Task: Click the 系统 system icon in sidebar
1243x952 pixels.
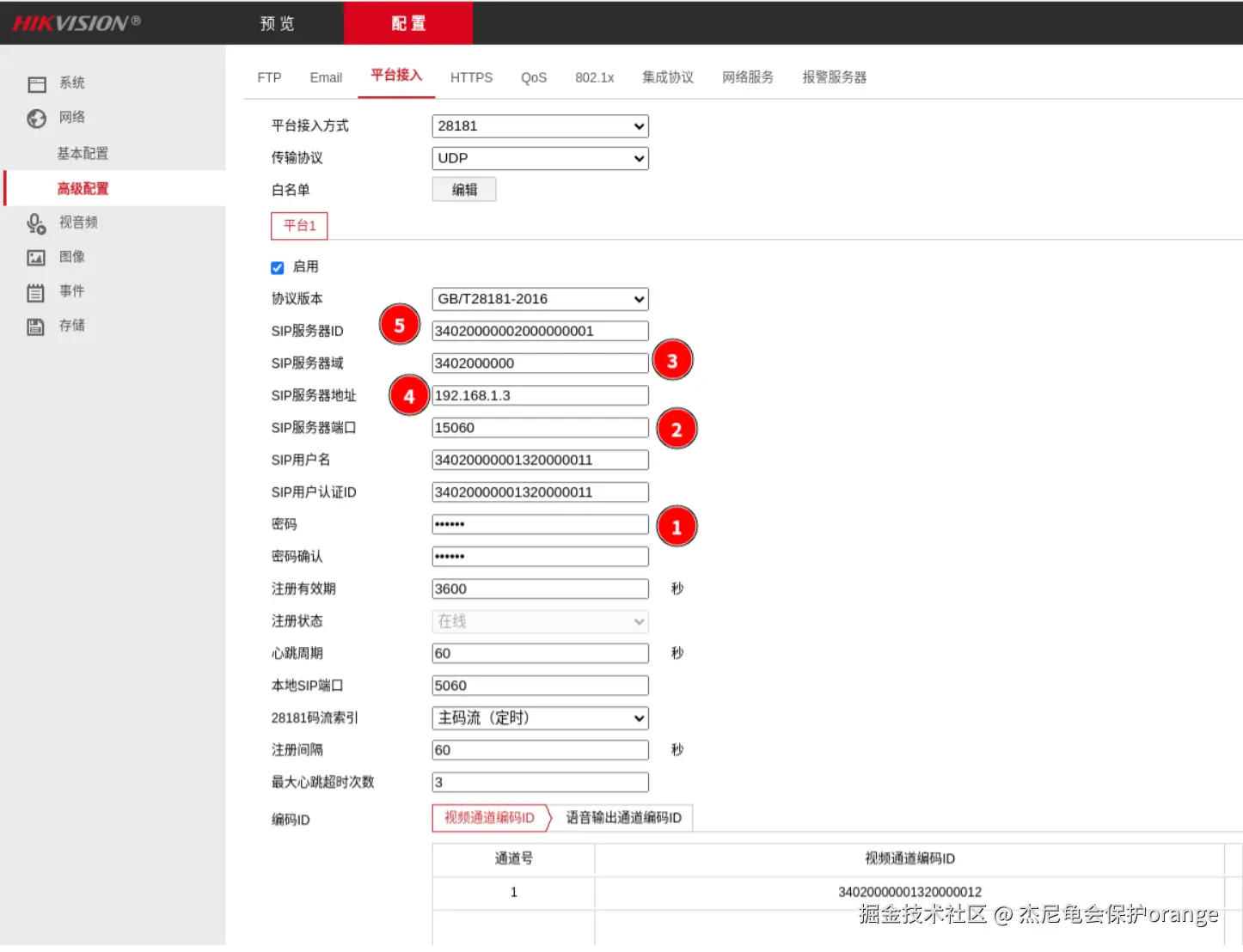Action: point(36,84)
